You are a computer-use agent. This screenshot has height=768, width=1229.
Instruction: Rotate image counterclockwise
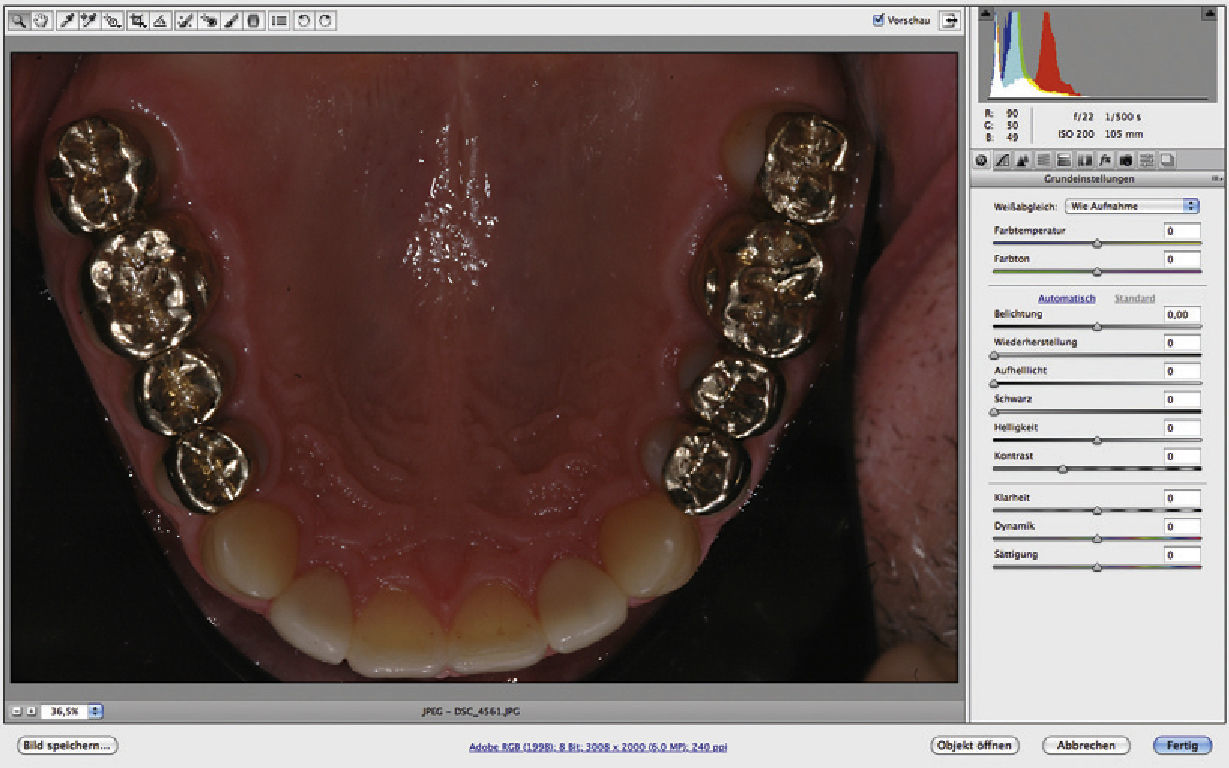tap(304, 20)
